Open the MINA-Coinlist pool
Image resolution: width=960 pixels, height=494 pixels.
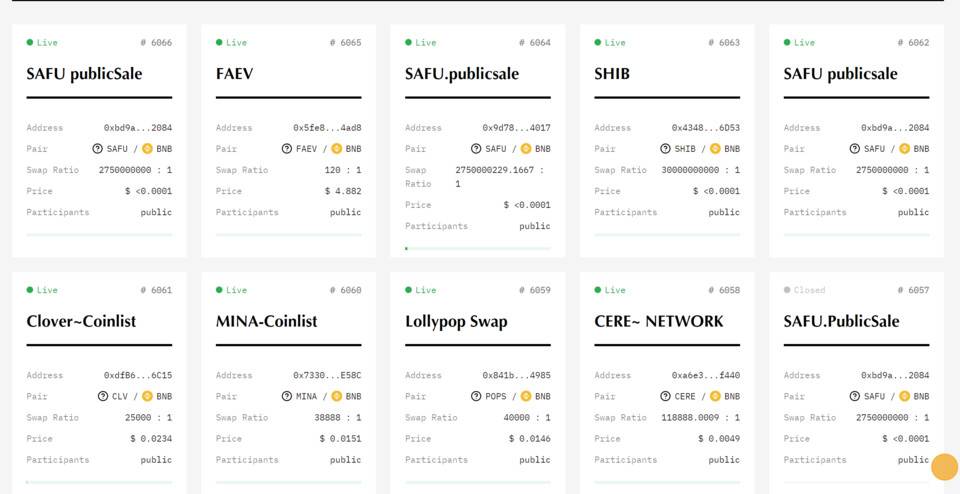pos(266,321)
